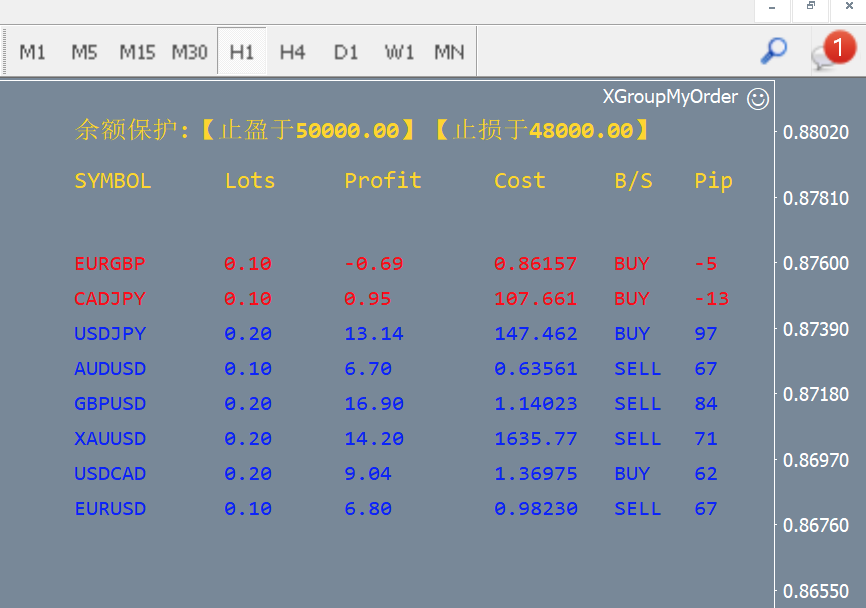The image size is (866, 608).
Task: Open the search magnifier icon
Action: click(x=773, y=51)
